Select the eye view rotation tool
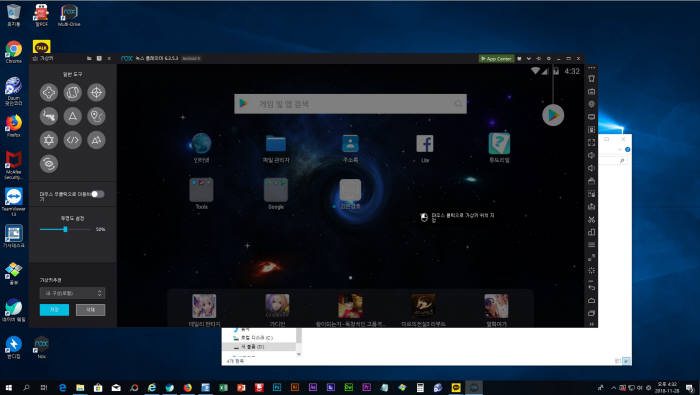The height and width of the screenshot is (395, 700). click(49, 164)
